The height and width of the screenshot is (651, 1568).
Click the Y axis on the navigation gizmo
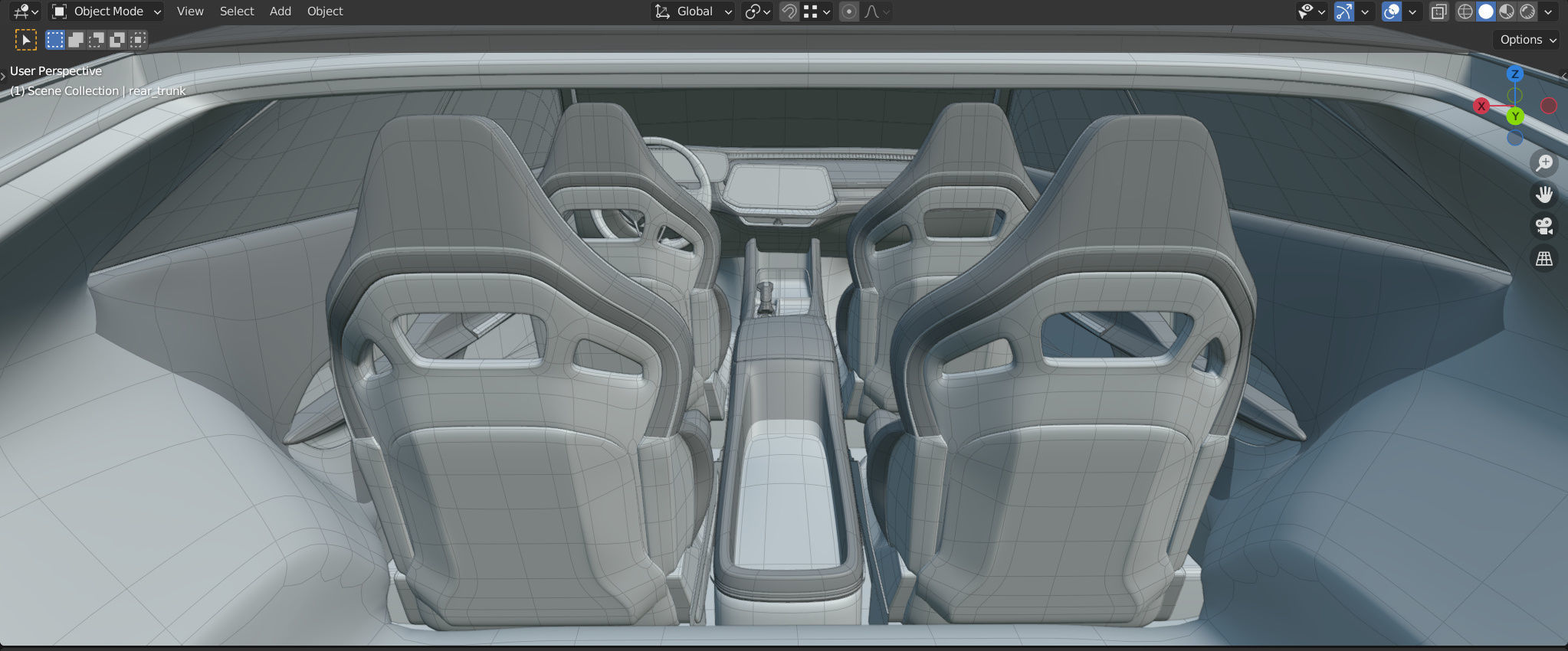click(x=1515, y=116)
